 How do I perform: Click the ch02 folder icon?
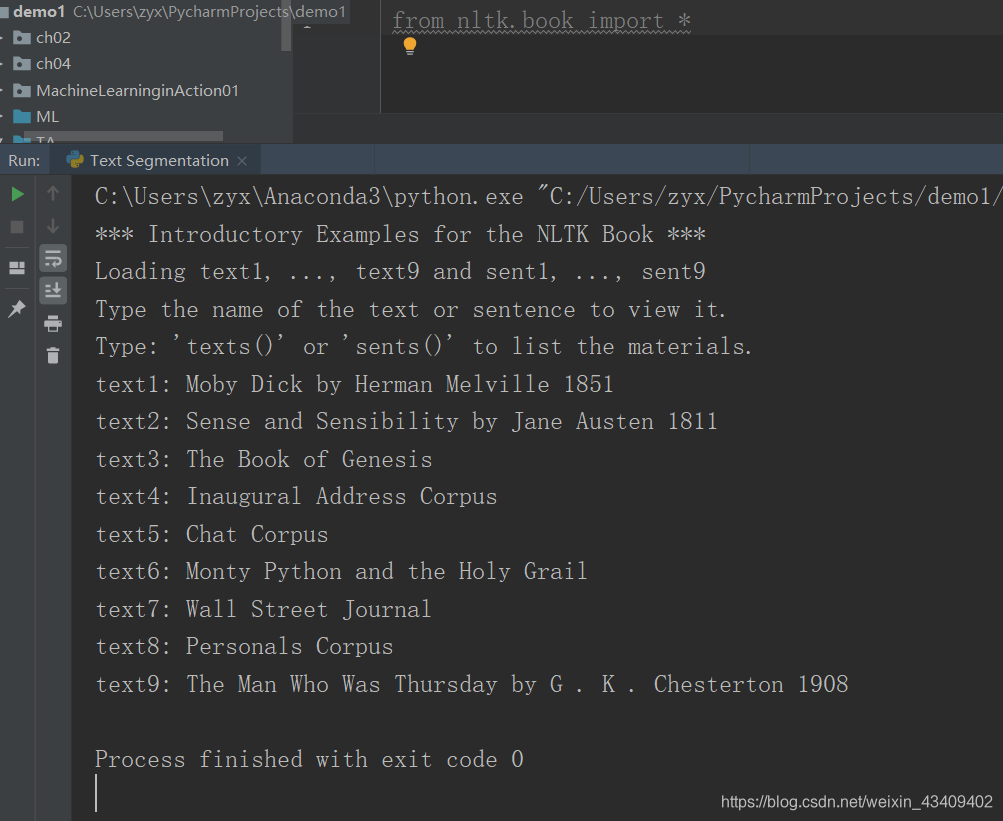pyautogui.click(x=22, y=38)
